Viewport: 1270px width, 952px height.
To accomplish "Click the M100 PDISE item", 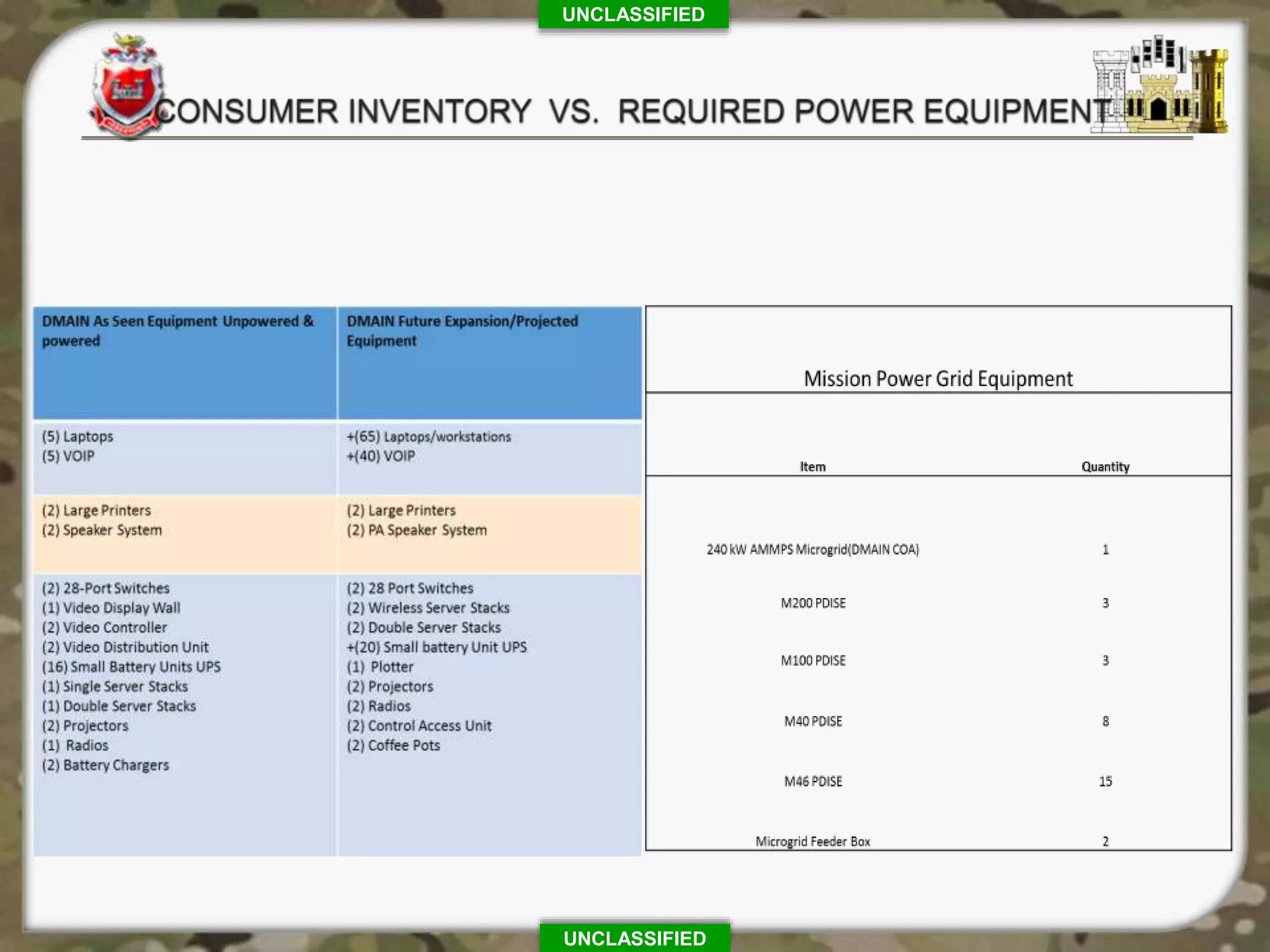I will point(813,661).
